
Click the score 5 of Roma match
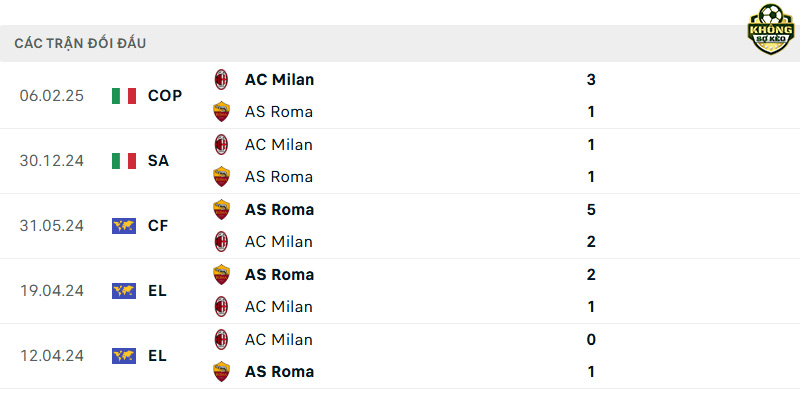click(591, 210)
